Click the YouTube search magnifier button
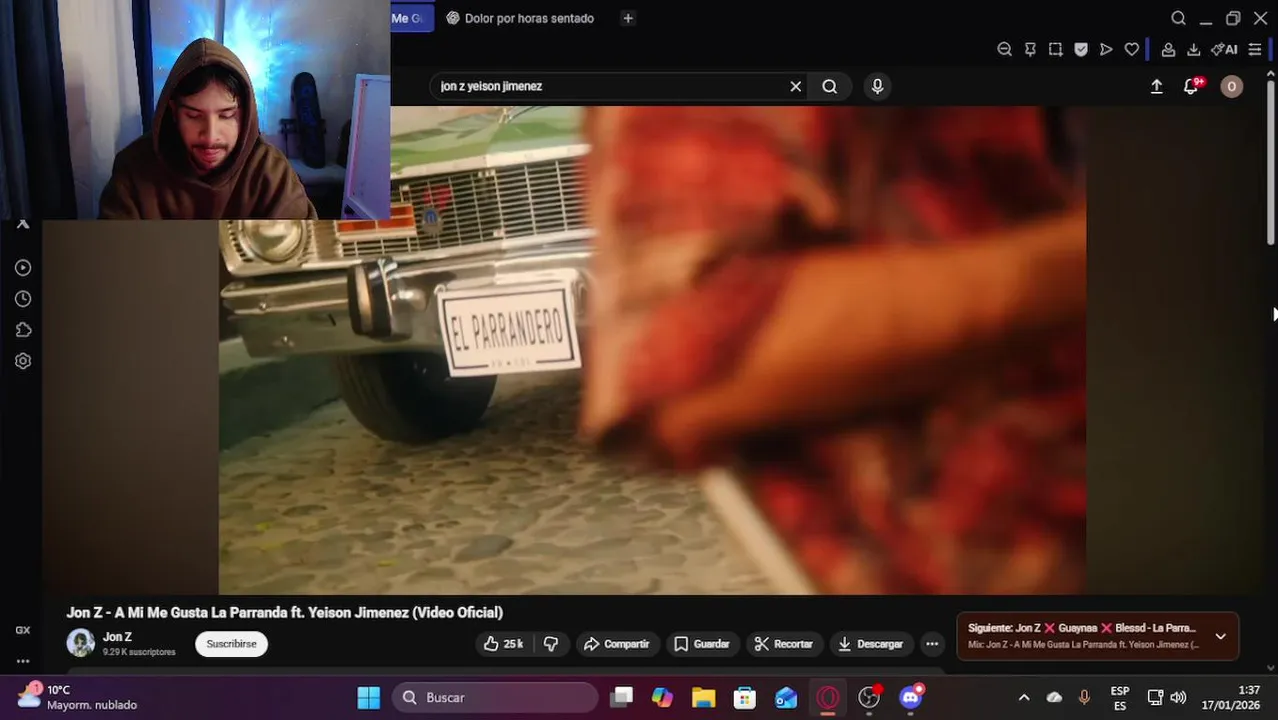1278x720 pixels. click(830, 86)
